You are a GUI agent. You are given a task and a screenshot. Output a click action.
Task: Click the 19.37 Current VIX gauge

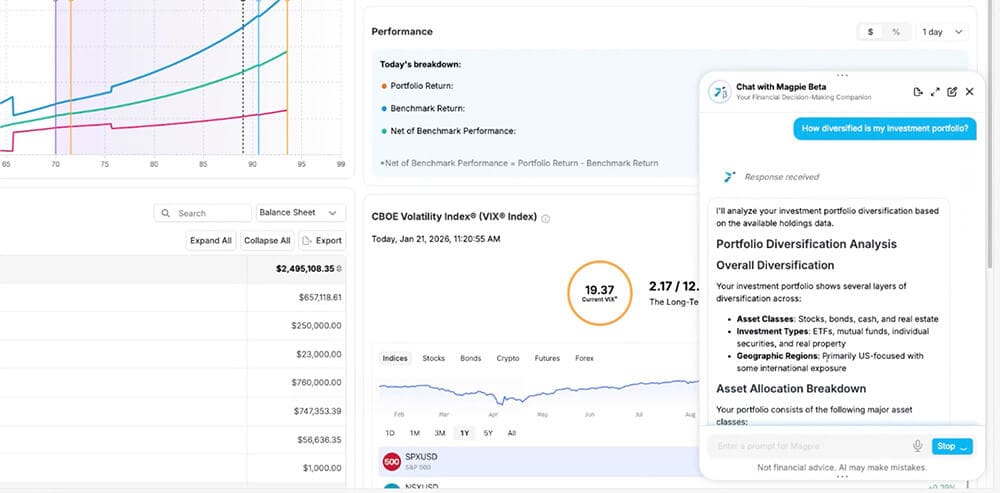click(599, 293)
